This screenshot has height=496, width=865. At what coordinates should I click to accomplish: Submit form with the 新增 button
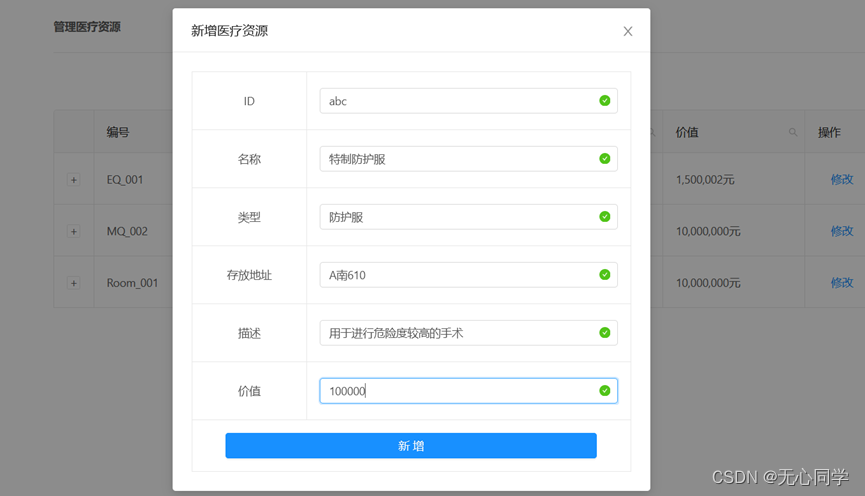pos(411,446)
